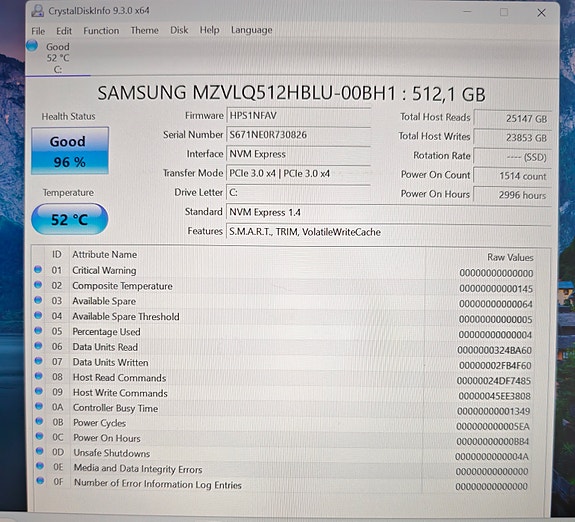
Task: Open the File menu
Action: click(x=38, y=31)
